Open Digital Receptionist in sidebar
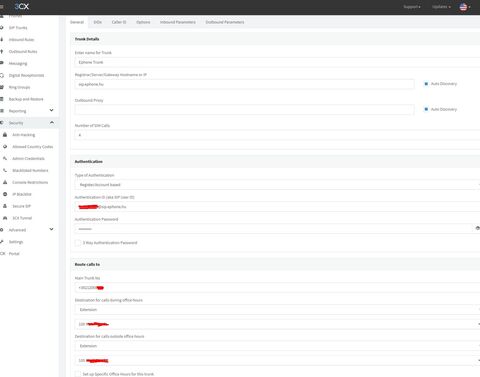The width and height of the screenshot is (480, 377). coord(26,75)
